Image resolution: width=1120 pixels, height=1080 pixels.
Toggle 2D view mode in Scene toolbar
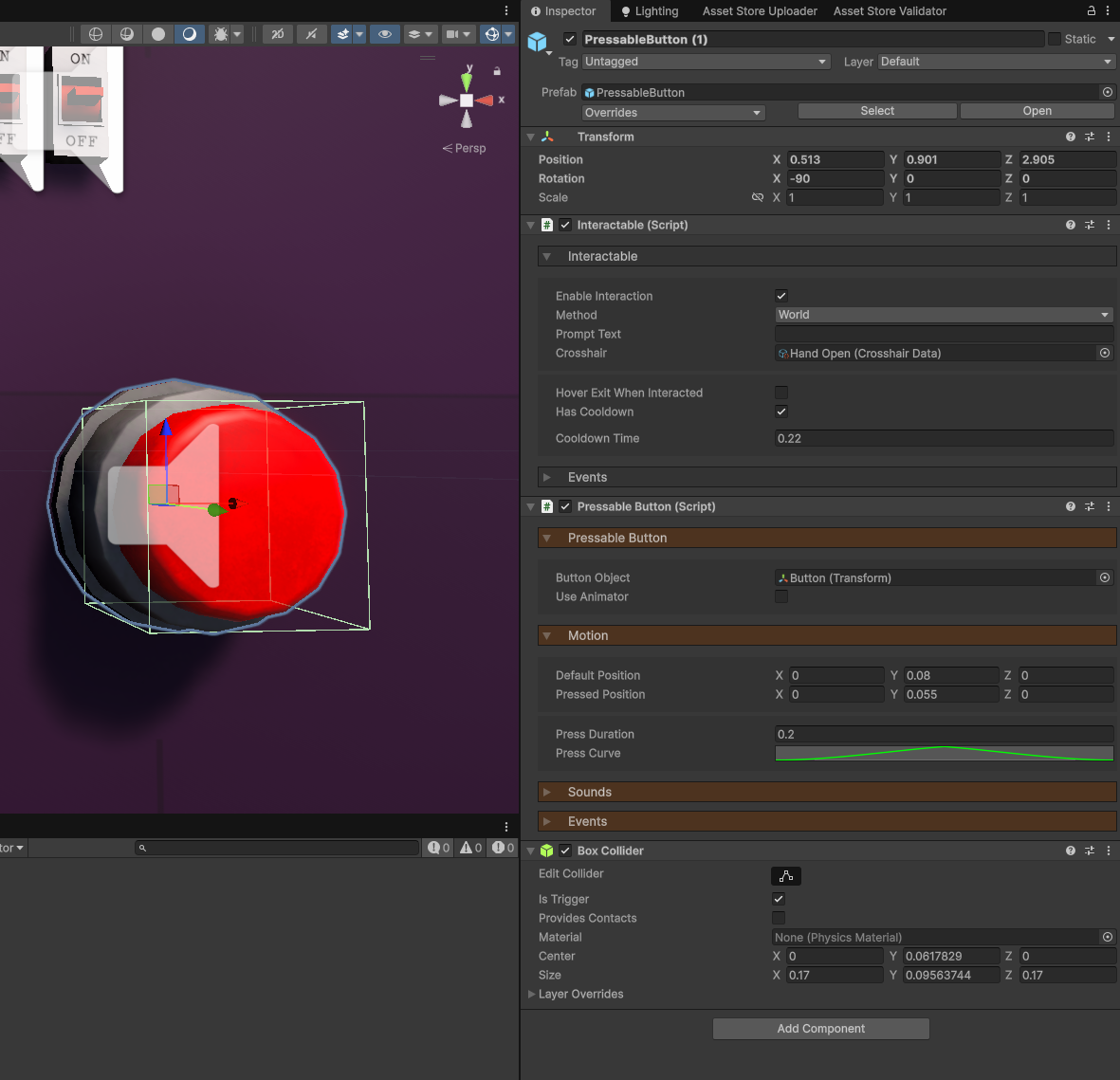tap(278, 34)
